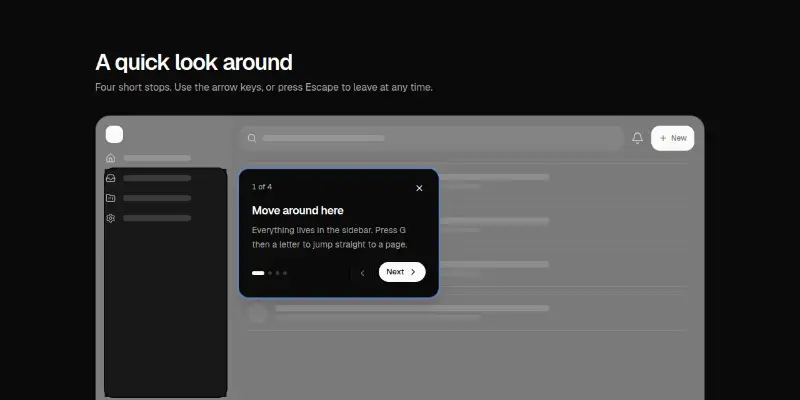800x400 pixels.
Task: Click the Next button
Action: (402, 272)
